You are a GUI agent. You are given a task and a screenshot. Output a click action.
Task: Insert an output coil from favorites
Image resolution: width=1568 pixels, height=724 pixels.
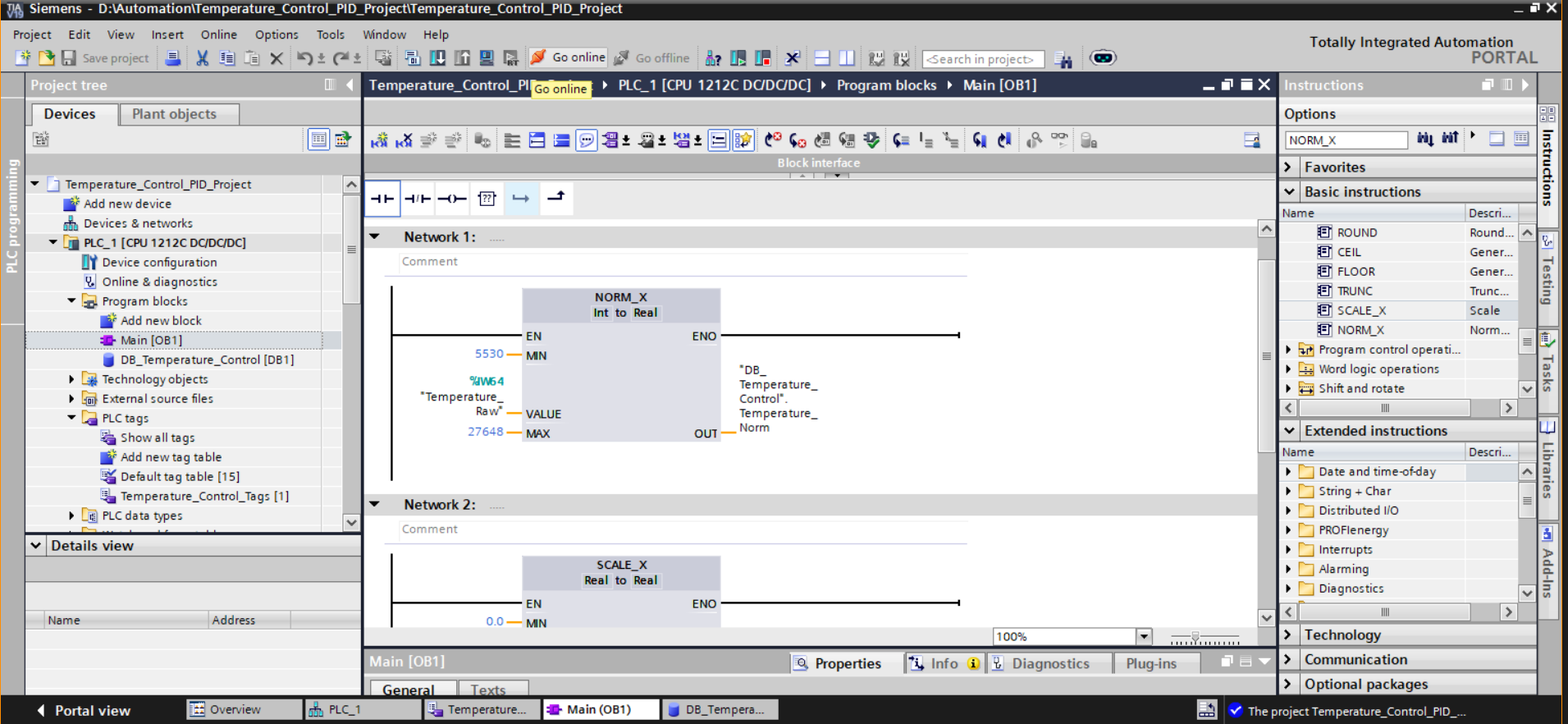(452, 199)
